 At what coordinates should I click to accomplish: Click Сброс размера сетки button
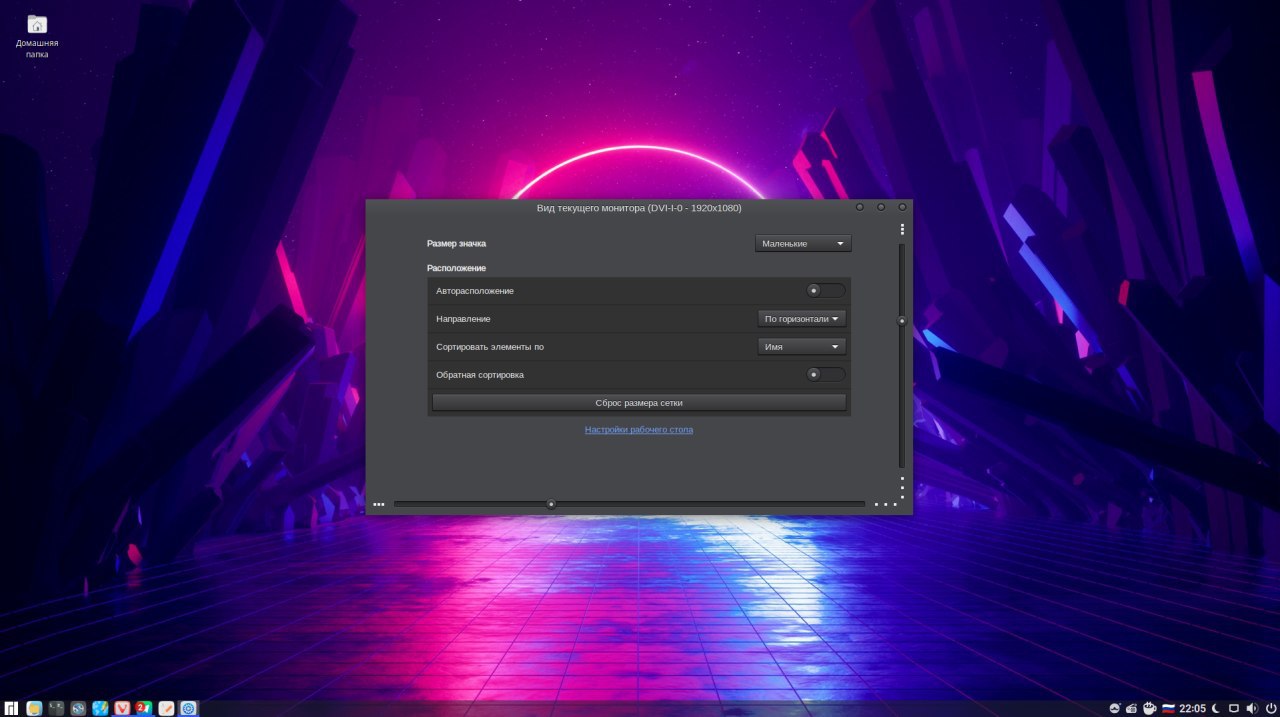pos(639,402)
